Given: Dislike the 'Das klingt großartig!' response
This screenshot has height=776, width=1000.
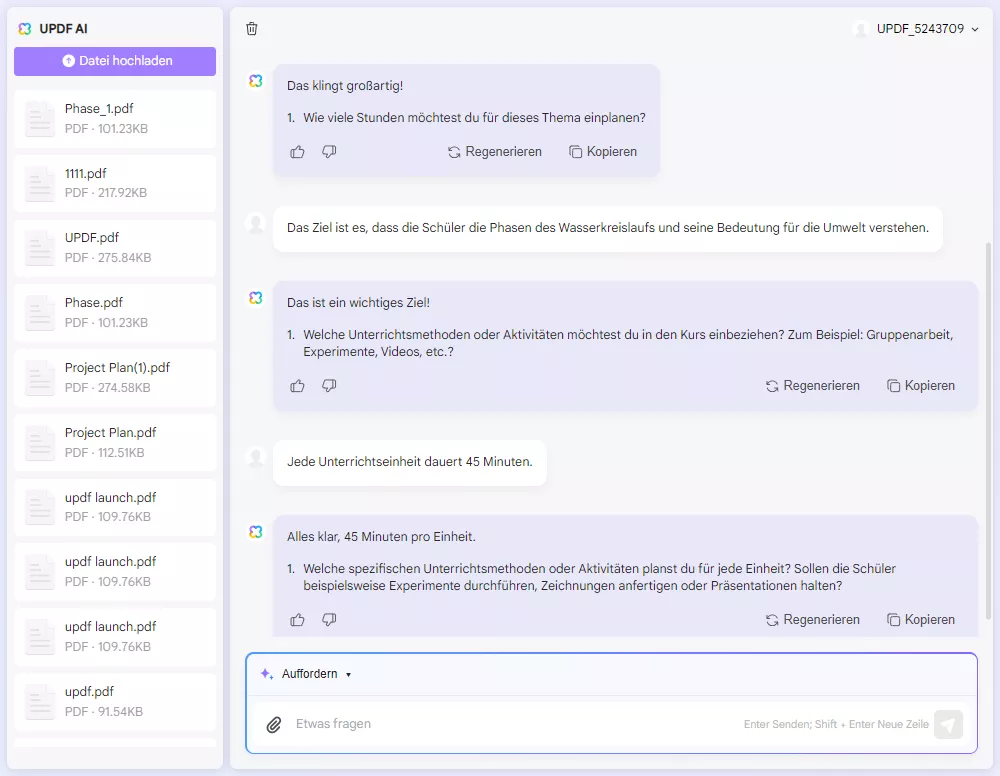Looking at the screenshot, I should (x=329, y=152).
